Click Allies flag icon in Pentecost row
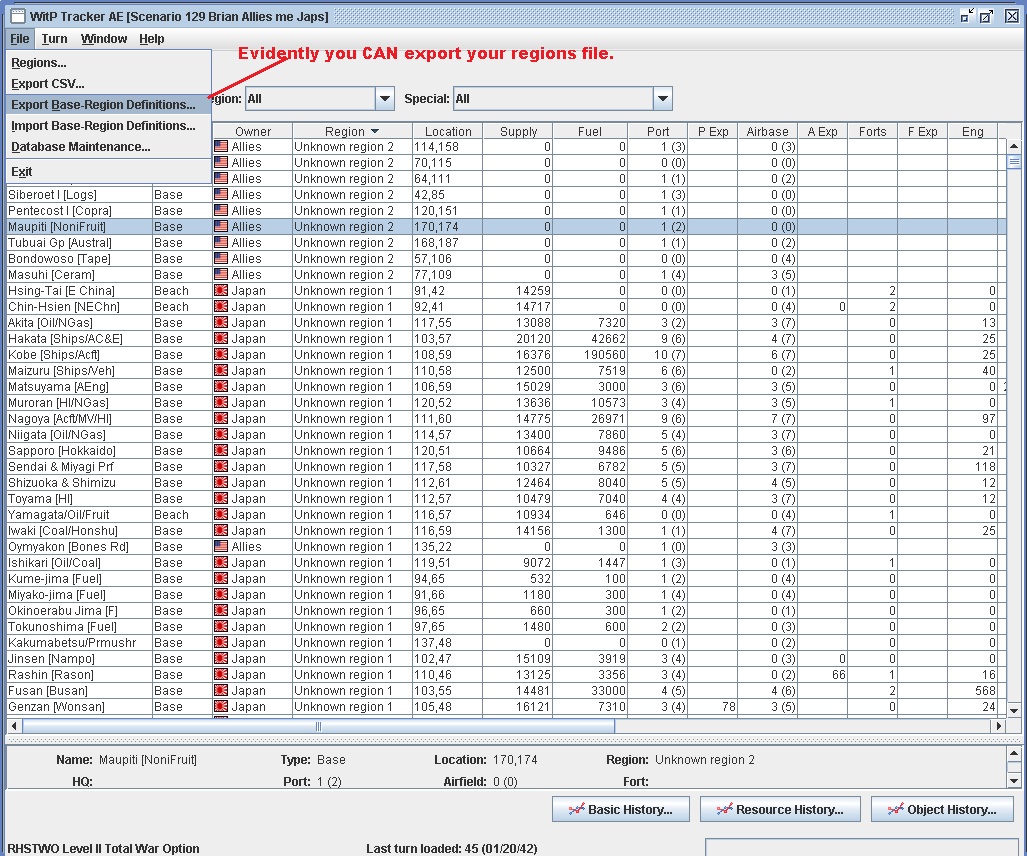The height and width of the screenshot is (856, 1027). tap(221, 210)
